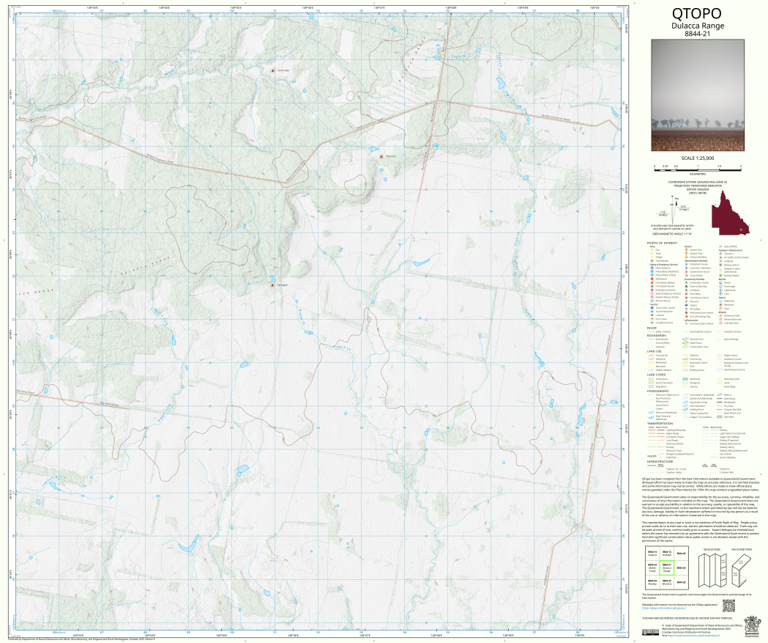Click the highlighted 8844-21 cell in the sheet index
The height and width of the screenshot is (643, 768).
pyautogui.click(x=667, y=568)
